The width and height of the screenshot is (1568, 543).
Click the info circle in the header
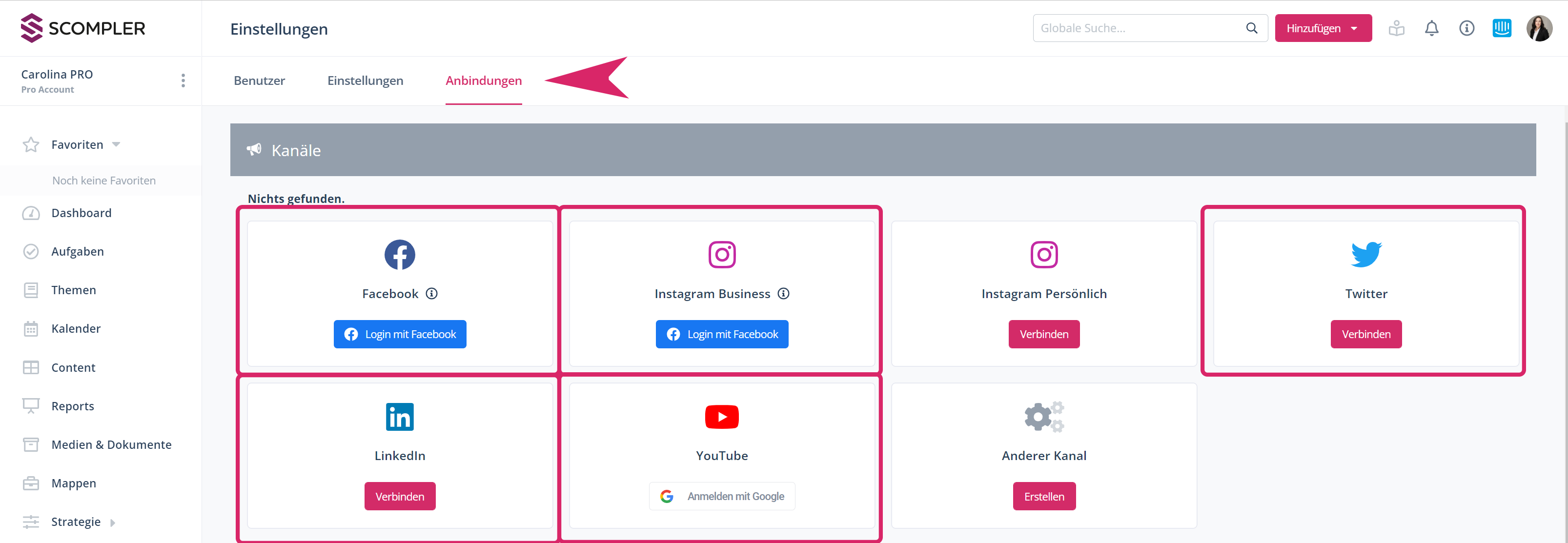coord(1466,29)
